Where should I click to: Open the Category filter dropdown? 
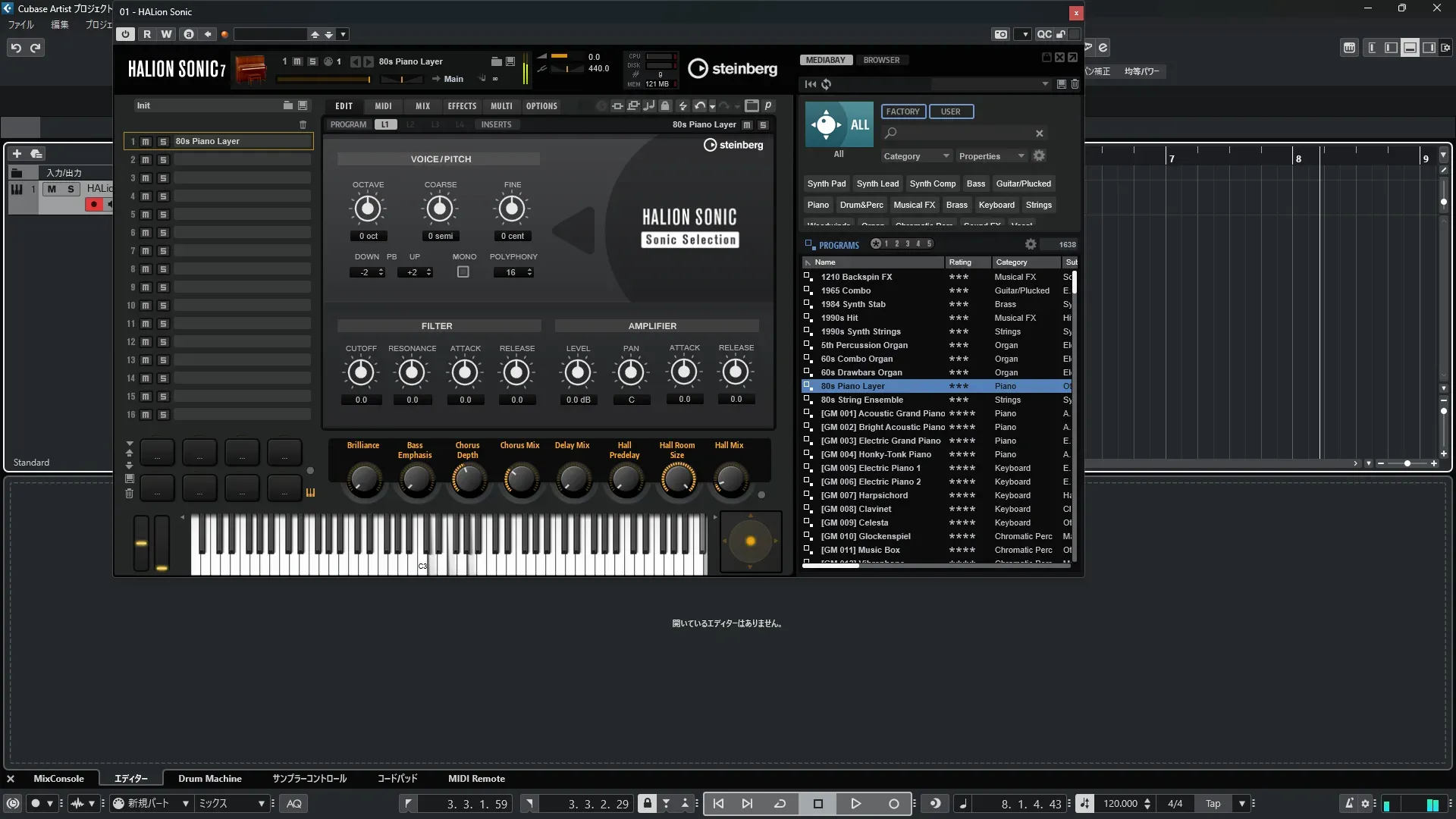coord(915,156)
